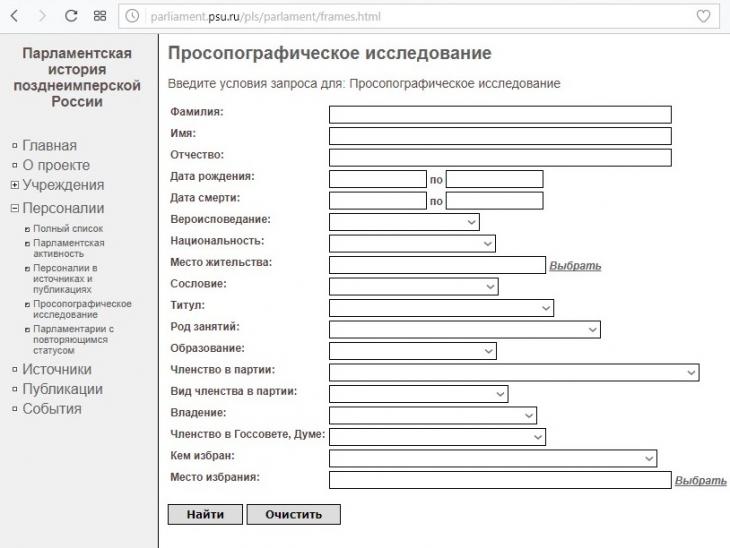This screenshot has width=730, height=548.
Task: Expand the Учреждения tree node
Action: tap(15, 185)
